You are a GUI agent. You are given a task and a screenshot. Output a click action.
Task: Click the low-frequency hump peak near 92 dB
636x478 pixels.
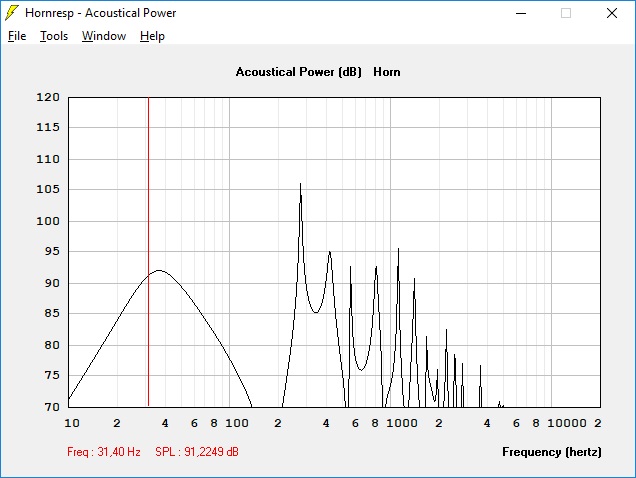(x=159, y=270)
